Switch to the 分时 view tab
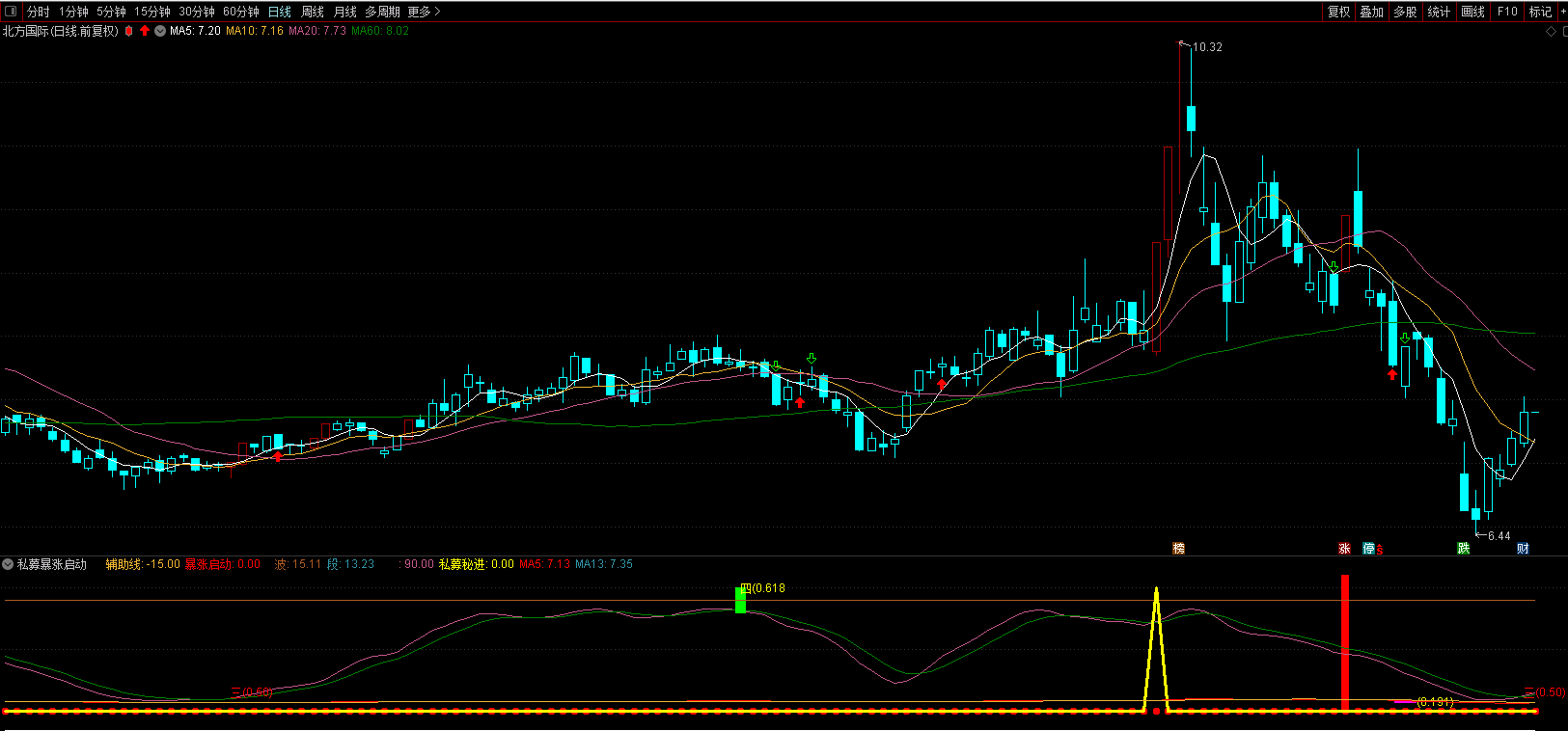 (39, 12)
